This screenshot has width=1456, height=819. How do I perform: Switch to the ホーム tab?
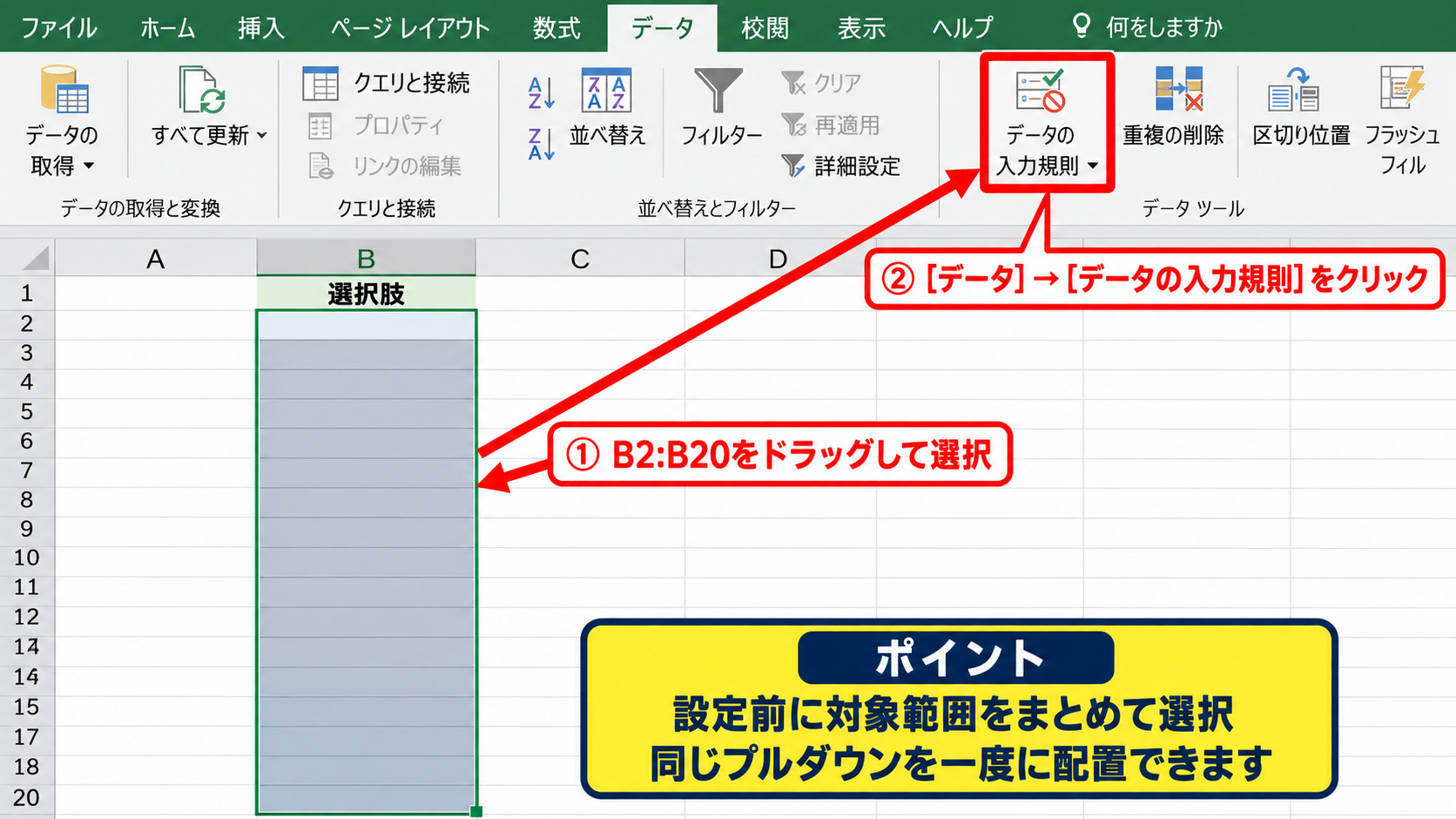tap(168, 28)
